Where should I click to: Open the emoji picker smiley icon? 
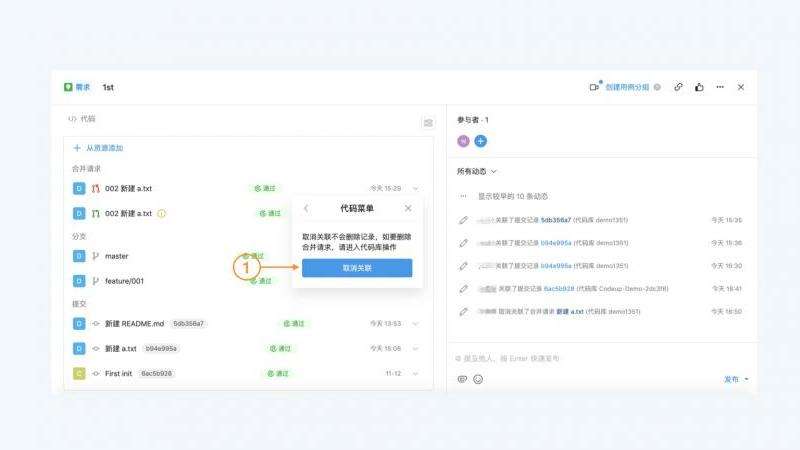point(478,379)
